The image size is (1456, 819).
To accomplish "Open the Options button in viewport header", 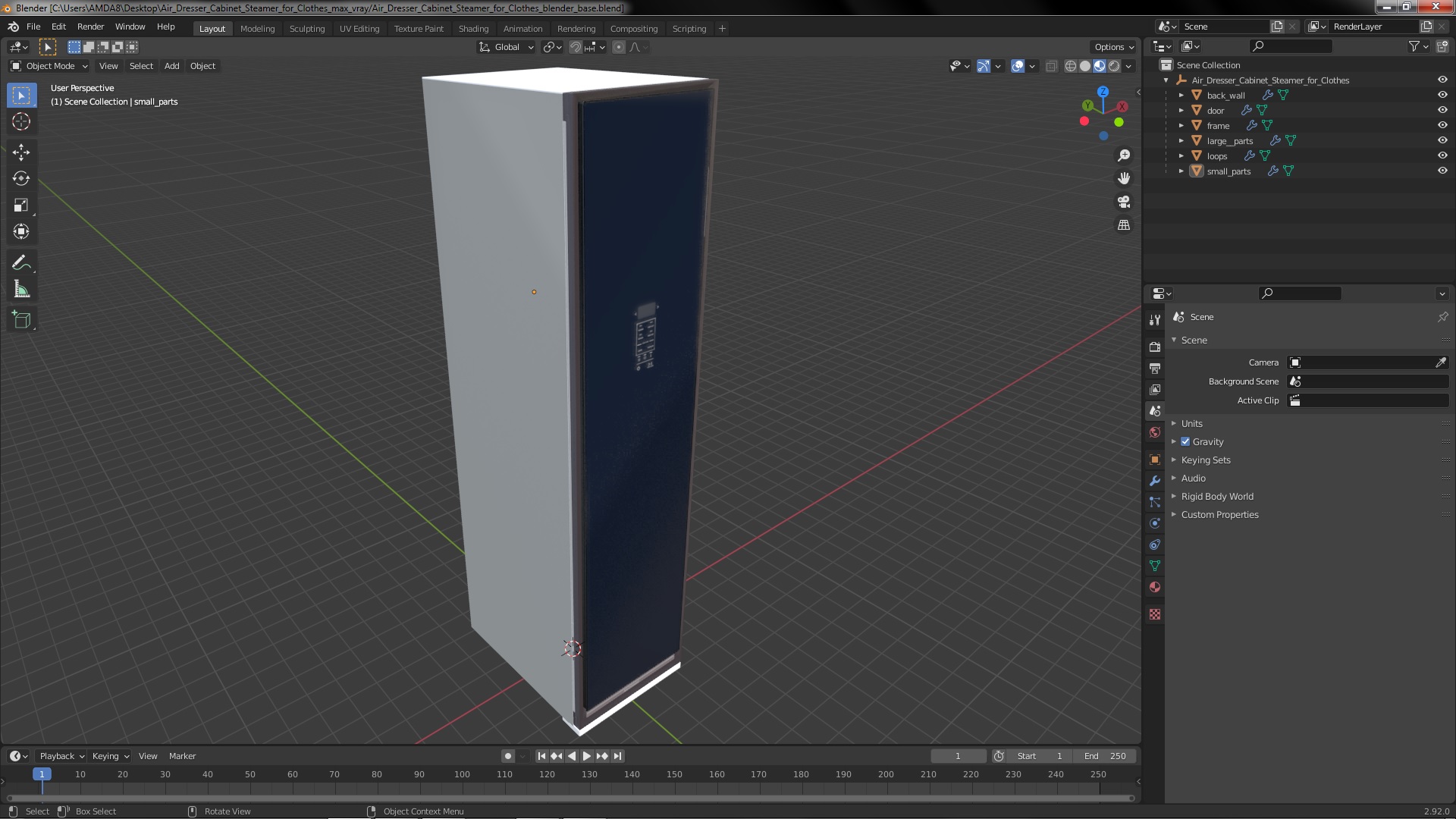I will [1113, 47].
